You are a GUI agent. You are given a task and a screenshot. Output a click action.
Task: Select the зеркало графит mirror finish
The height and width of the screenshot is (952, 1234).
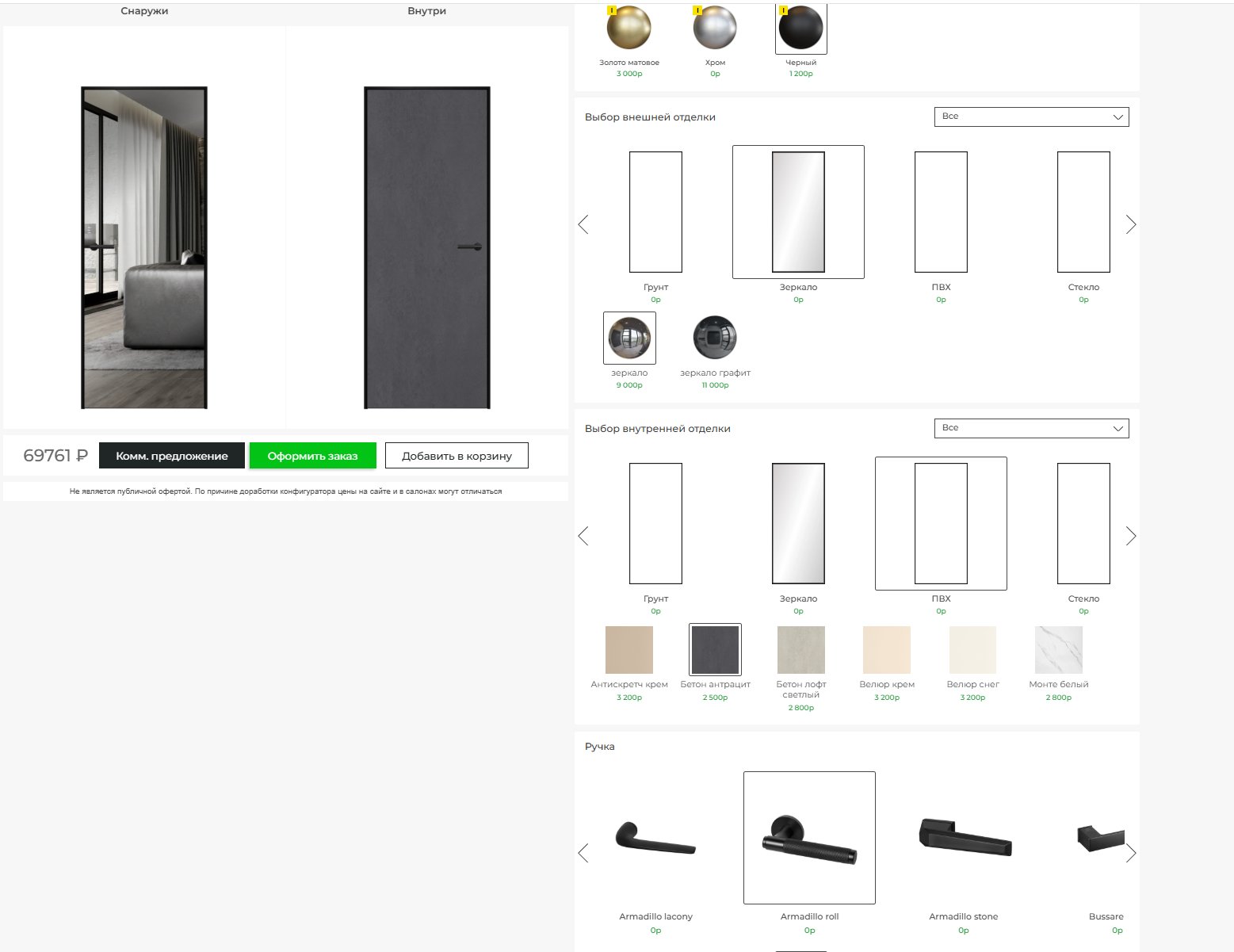tap(715, 338)
